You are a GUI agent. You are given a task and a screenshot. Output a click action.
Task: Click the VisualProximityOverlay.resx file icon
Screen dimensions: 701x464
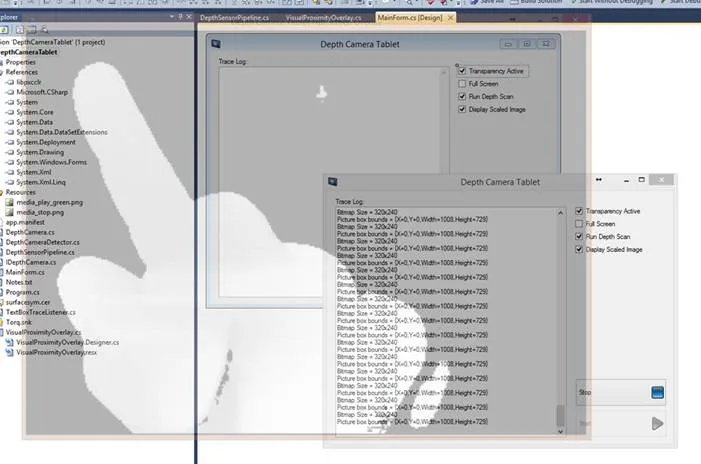(9, 352)
